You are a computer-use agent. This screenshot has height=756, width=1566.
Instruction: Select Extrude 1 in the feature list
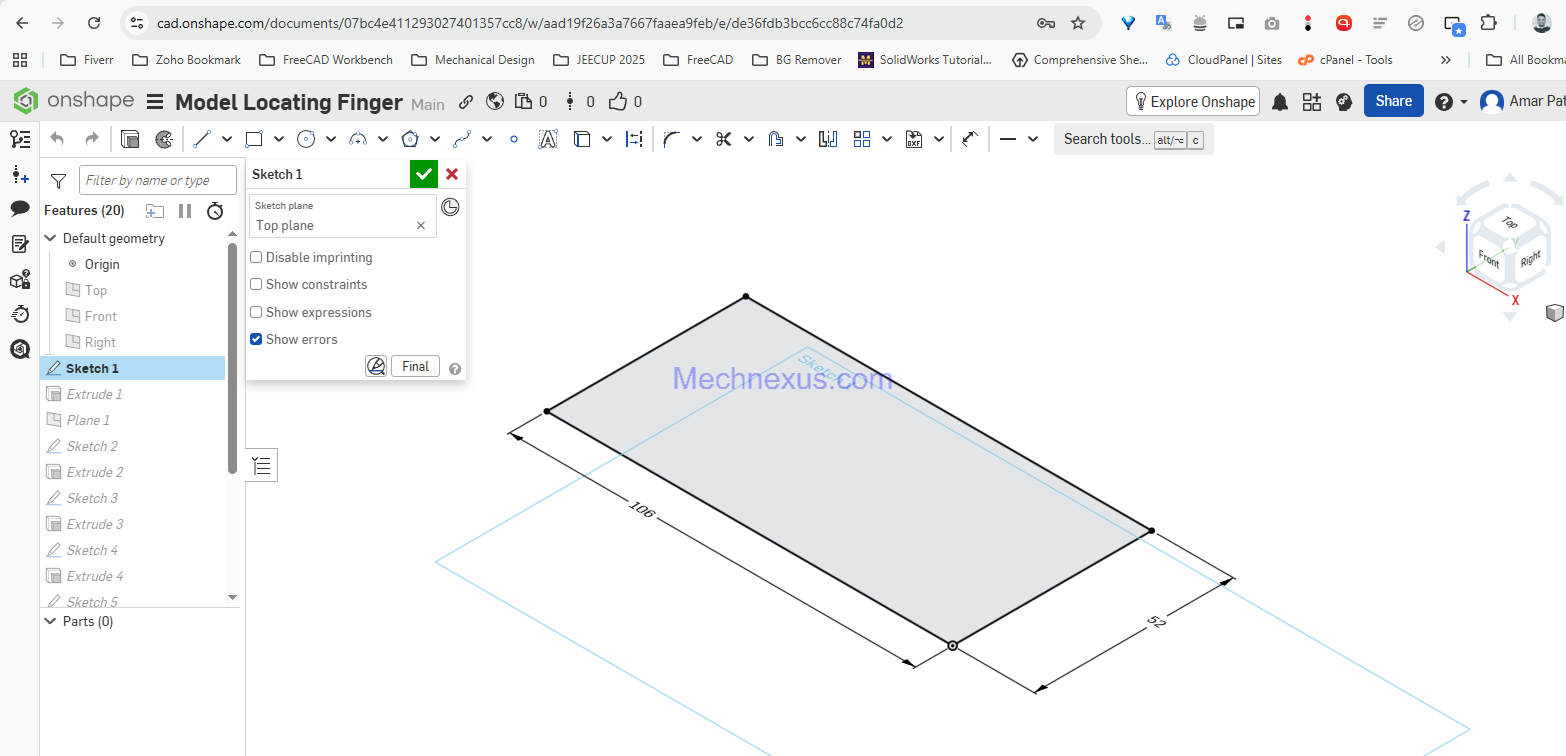click(x=94, y=394)
